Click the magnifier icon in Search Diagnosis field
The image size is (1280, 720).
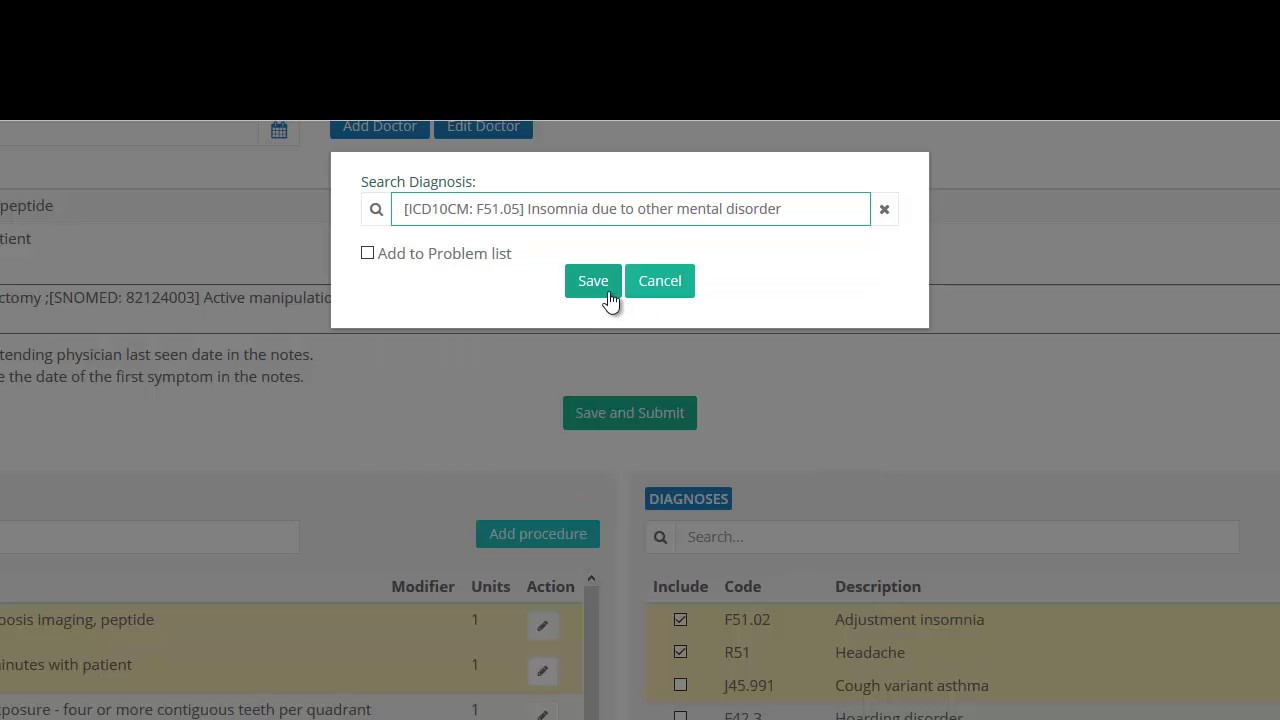376,209
